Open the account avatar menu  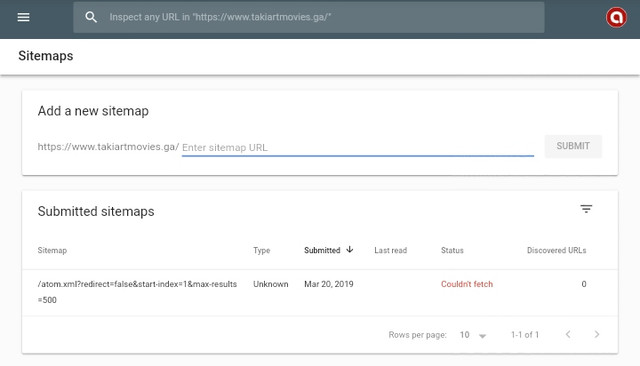point(616,18)
